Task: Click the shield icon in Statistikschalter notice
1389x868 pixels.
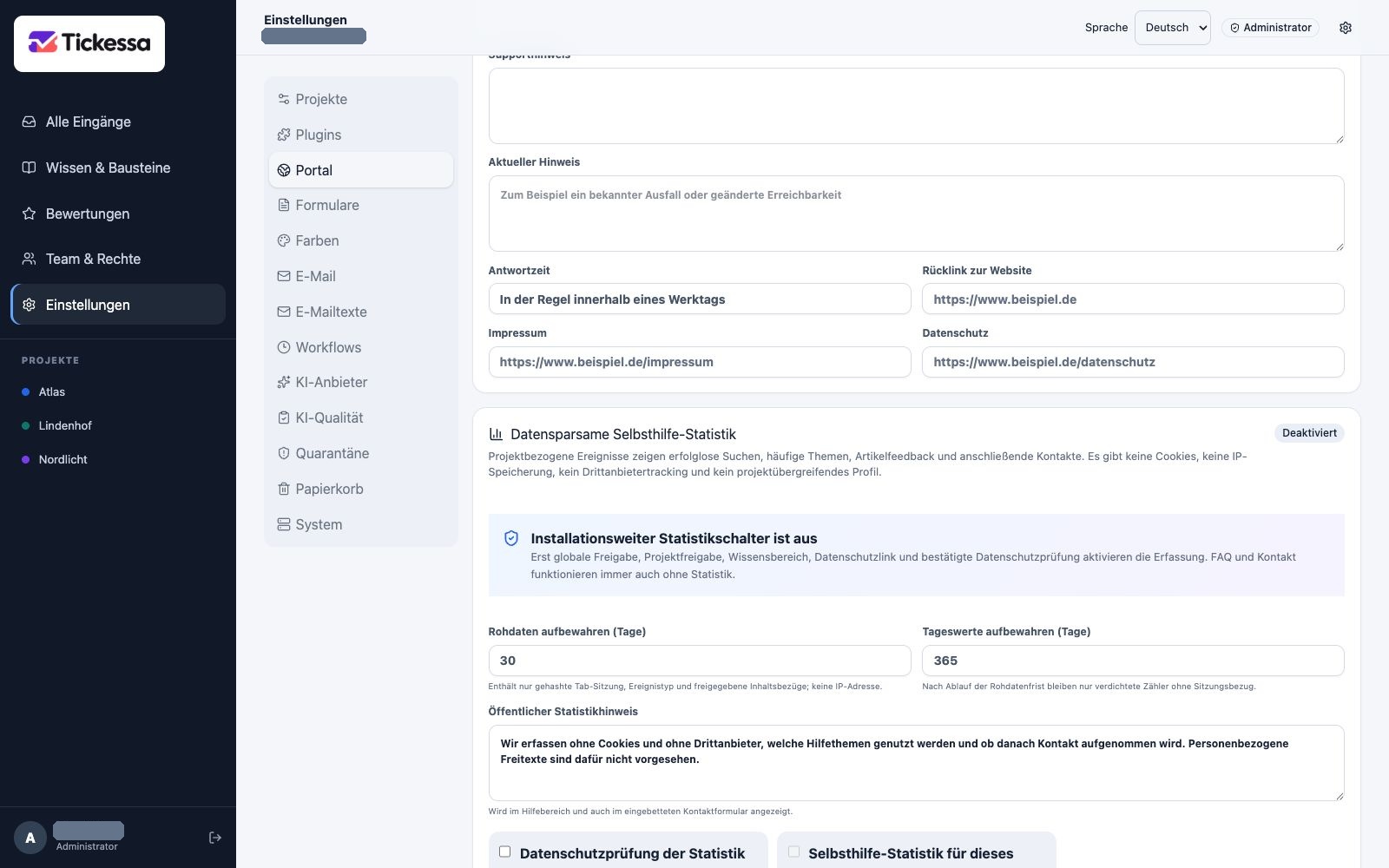Action: pyautogui.click(x=511, y=538)
